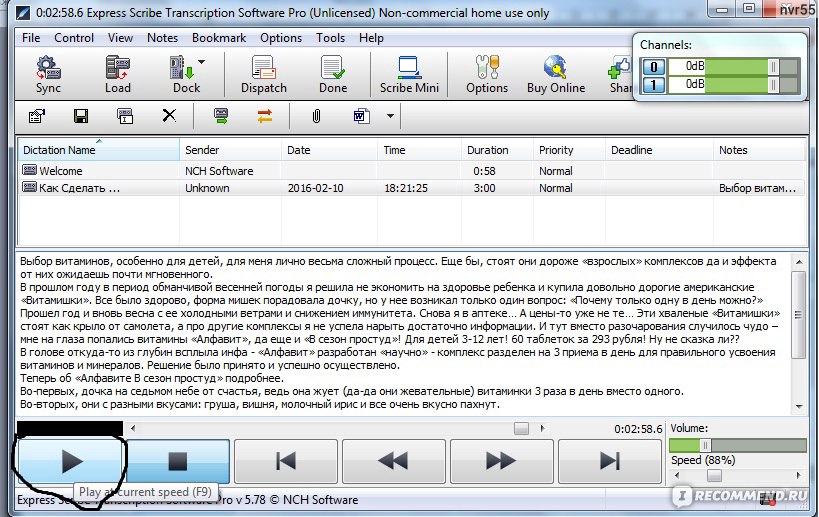Select the Как Сделать dictation row
This screenshot has width=819, height=517.
[x=412, y=188]
